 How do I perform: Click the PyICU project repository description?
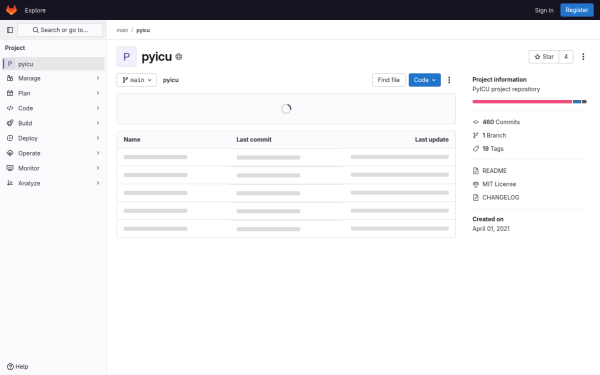(506, 89)
